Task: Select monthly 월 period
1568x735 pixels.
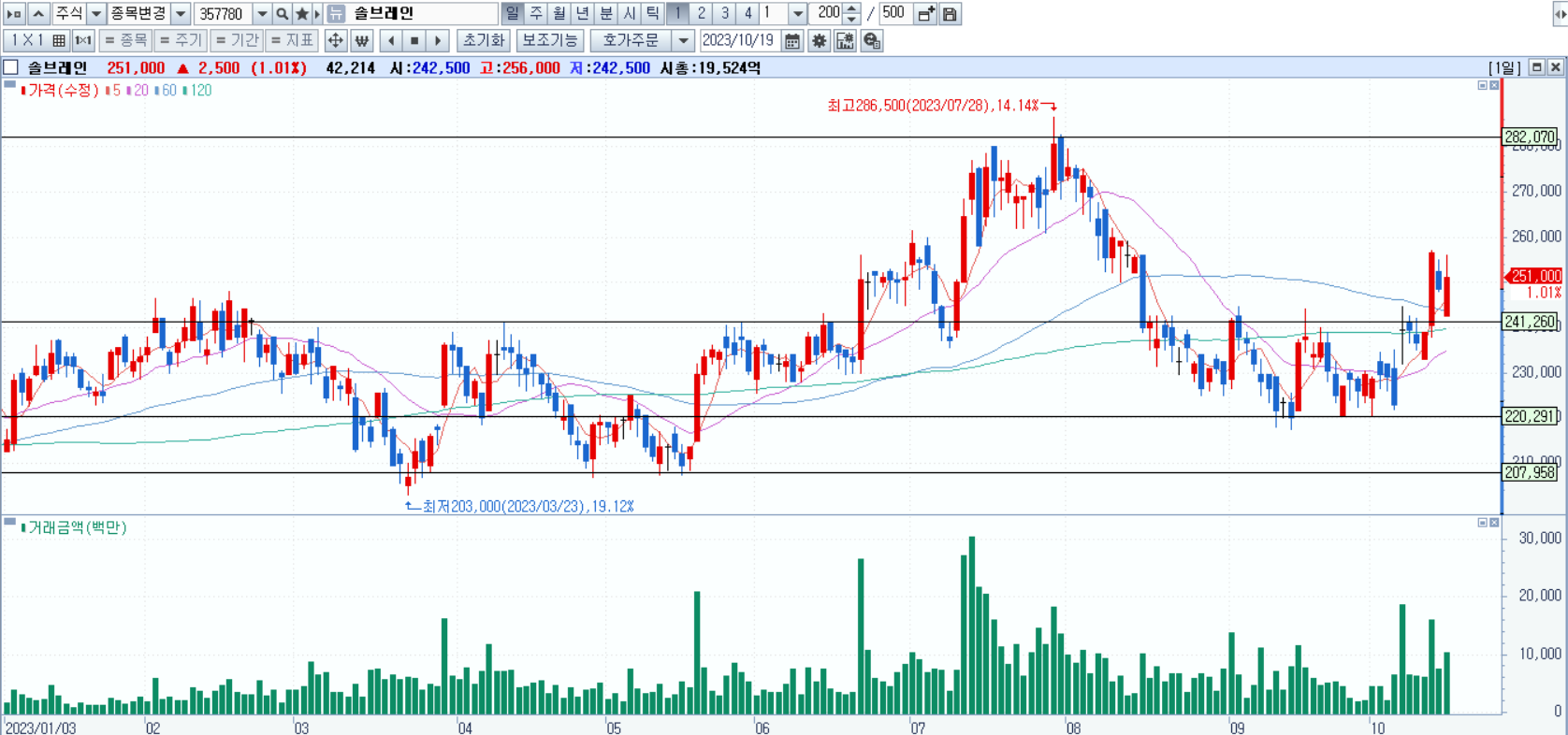Action: pyautogui.click(x=559, y=14)
